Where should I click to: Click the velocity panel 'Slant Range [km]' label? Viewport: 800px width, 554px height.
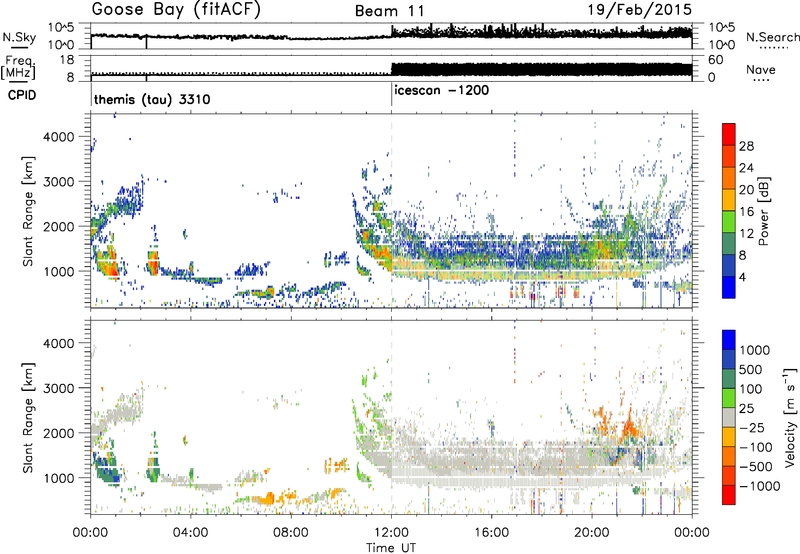[x=29, y=418]
